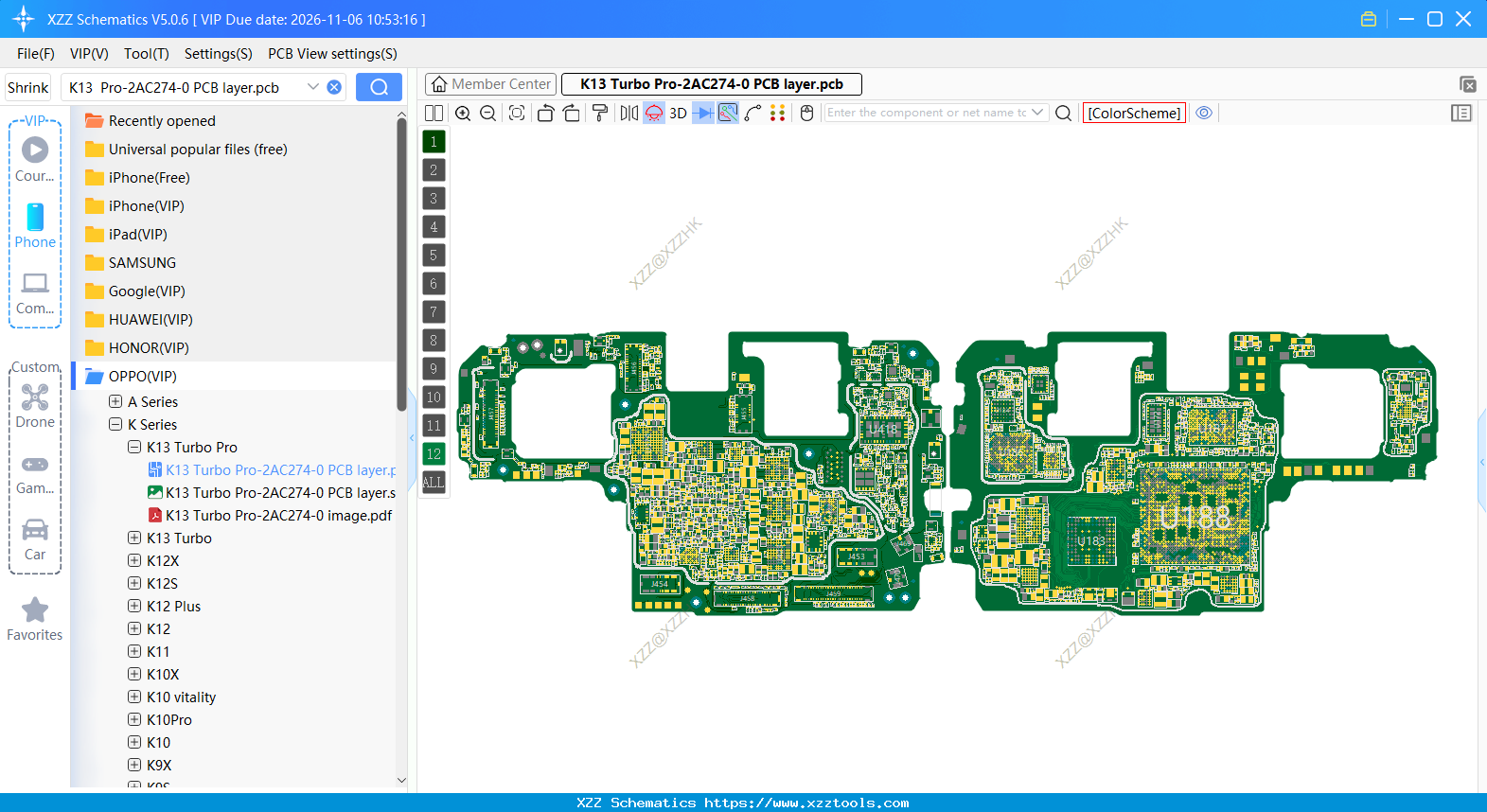Open the right side panel icon
Screen dimensions: 1487x812
click(x=1461, y=113)
